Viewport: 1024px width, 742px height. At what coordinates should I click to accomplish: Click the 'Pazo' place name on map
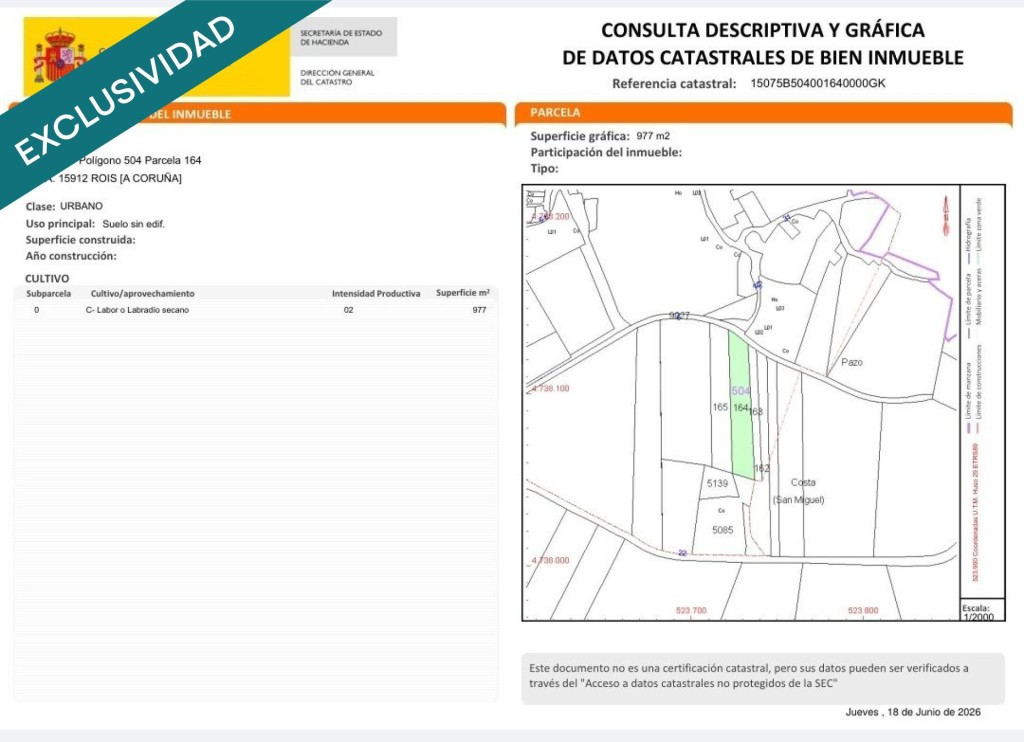852,362
